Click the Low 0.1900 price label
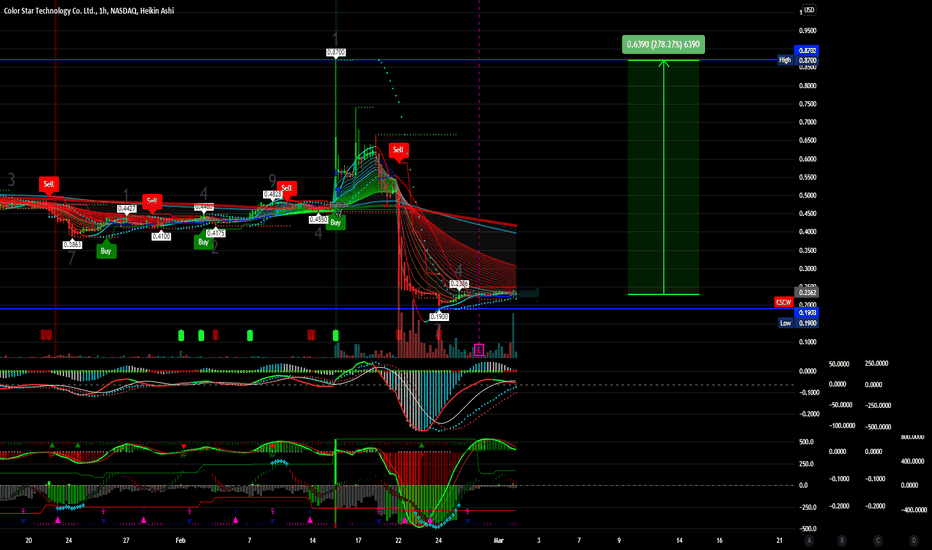932x550 pixels. tap(798, 323)
